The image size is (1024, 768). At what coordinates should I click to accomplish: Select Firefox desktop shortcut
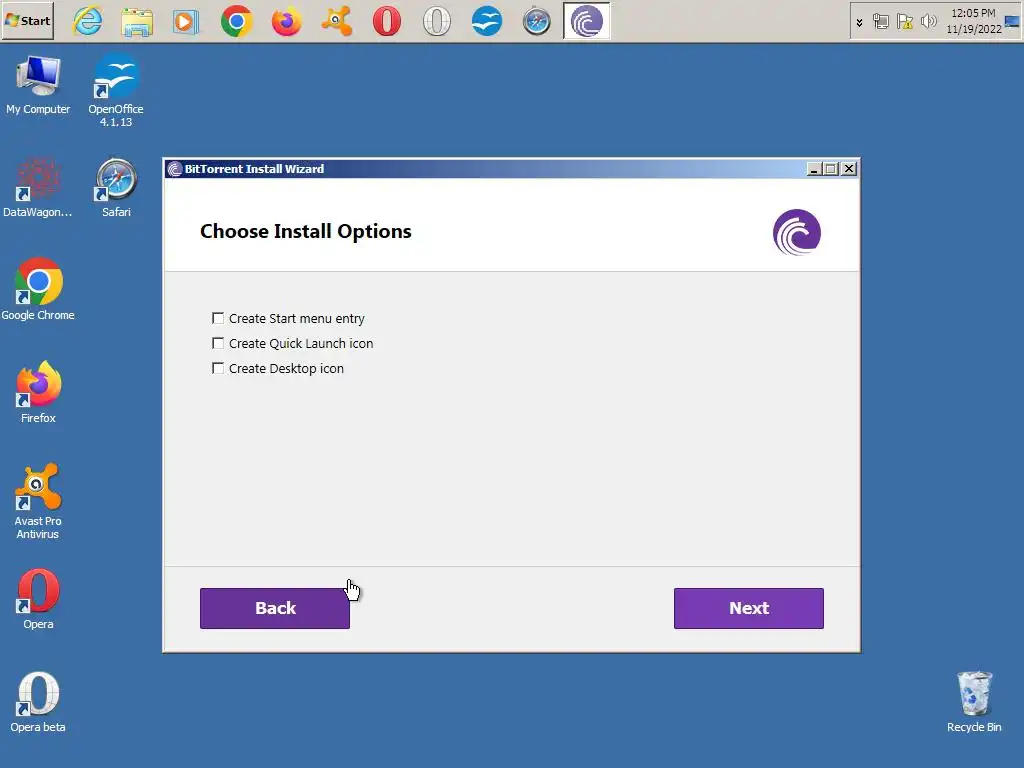pyautogui.click(x=38, y=392)
